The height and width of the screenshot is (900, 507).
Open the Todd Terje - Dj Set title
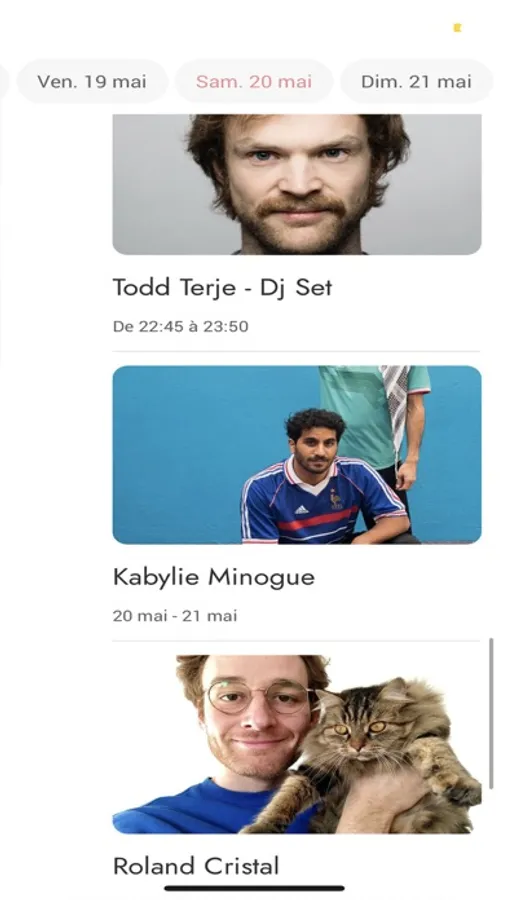222,287
